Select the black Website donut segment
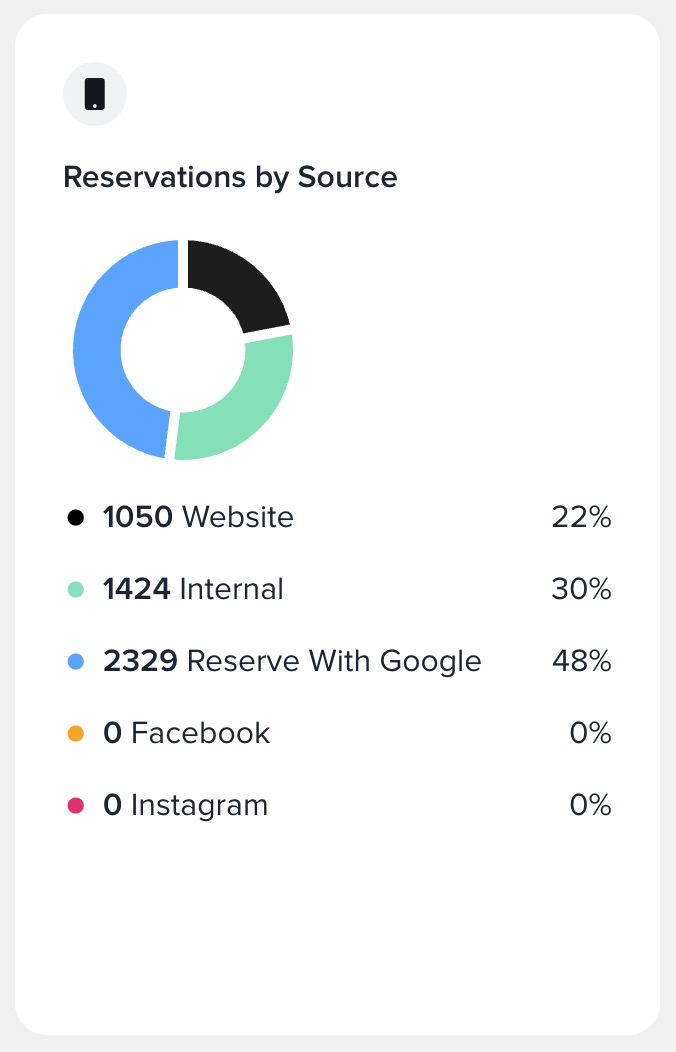 tap(234, 282)
